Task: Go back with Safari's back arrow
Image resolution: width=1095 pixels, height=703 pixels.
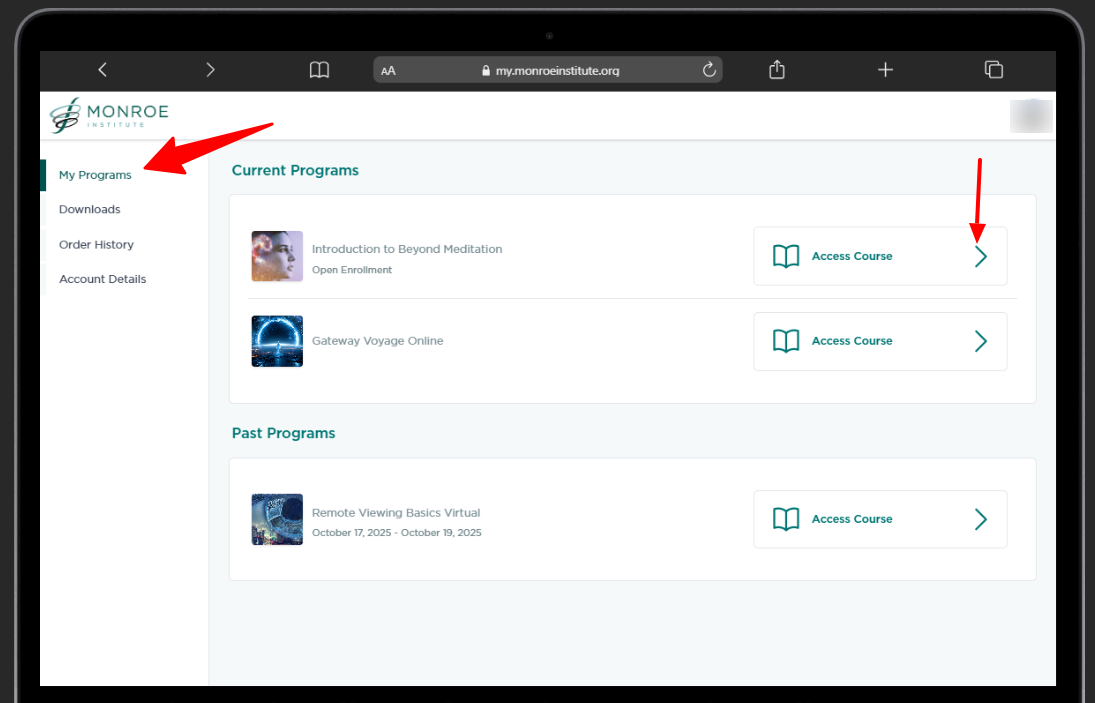Action: (x=103, y=70)
